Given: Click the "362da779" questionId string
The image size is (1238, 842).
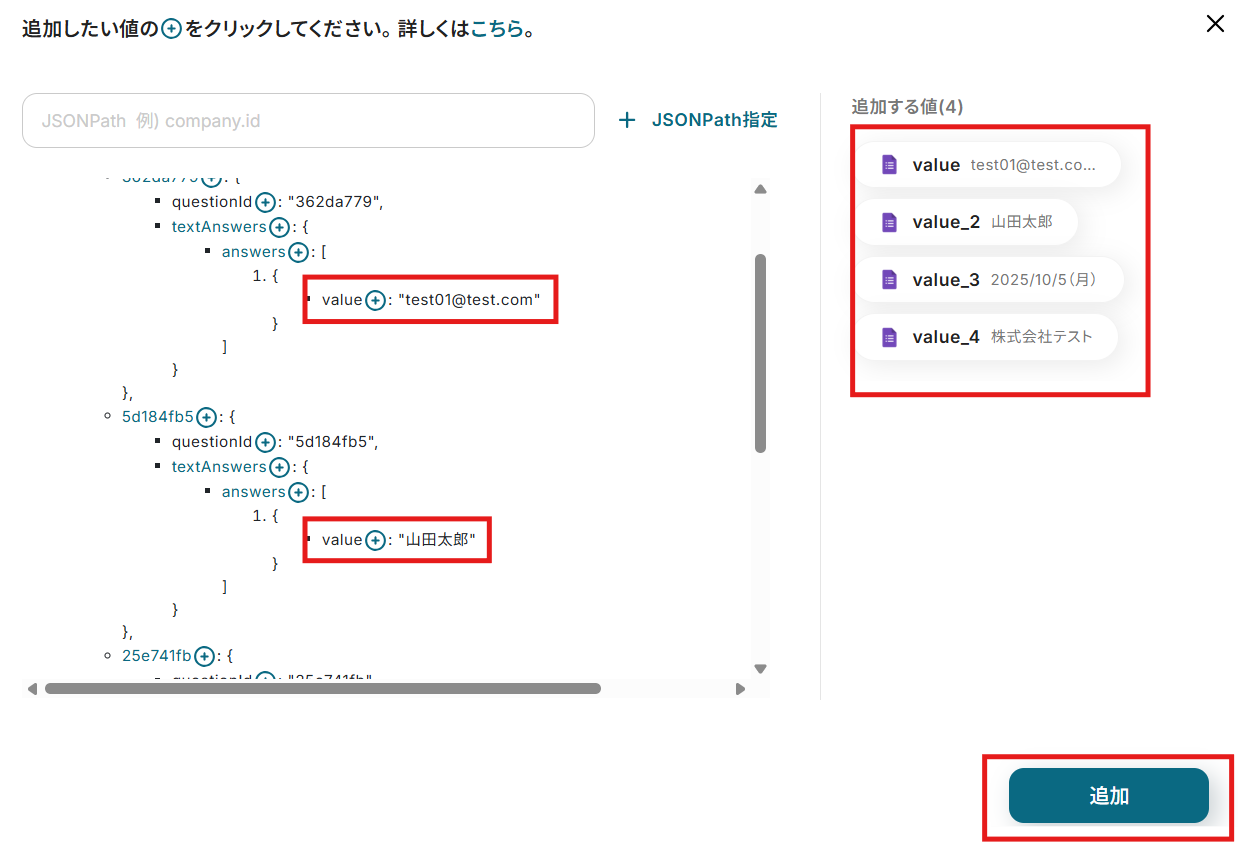Looking at the screenshot, I should click(x=333, y=202).
